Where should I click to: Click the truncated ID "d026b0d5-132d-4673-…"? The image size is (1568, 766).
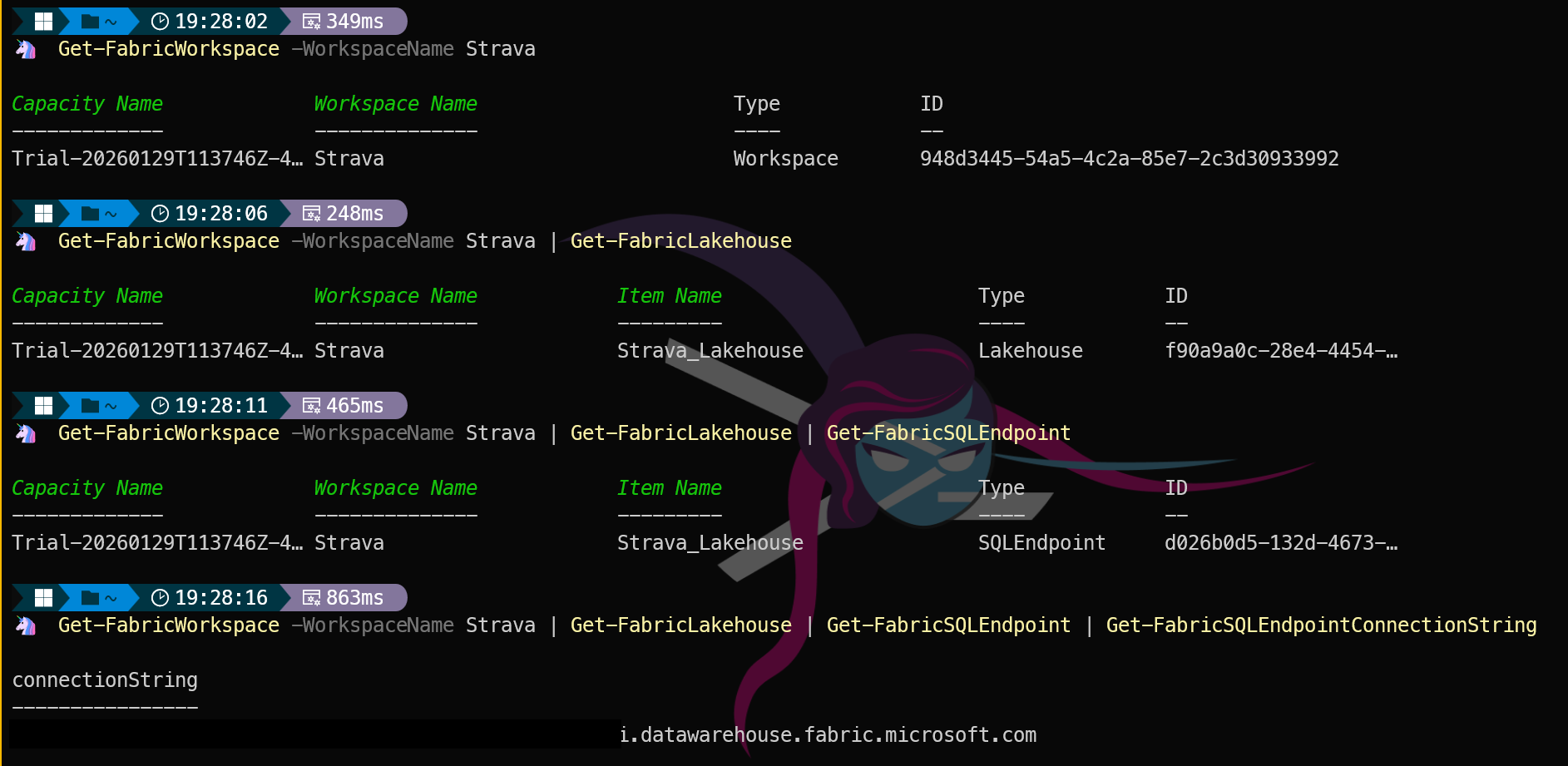click(x=1281, y=543)
